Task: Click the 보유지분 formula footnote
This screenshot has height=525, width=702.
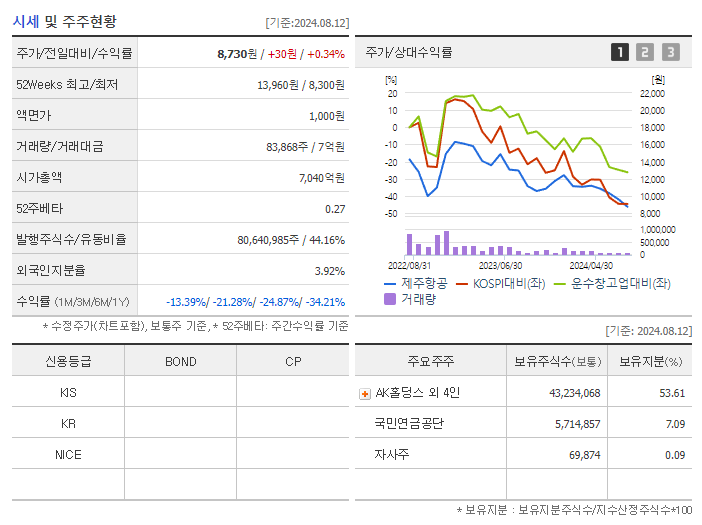Action: point(574,510)
